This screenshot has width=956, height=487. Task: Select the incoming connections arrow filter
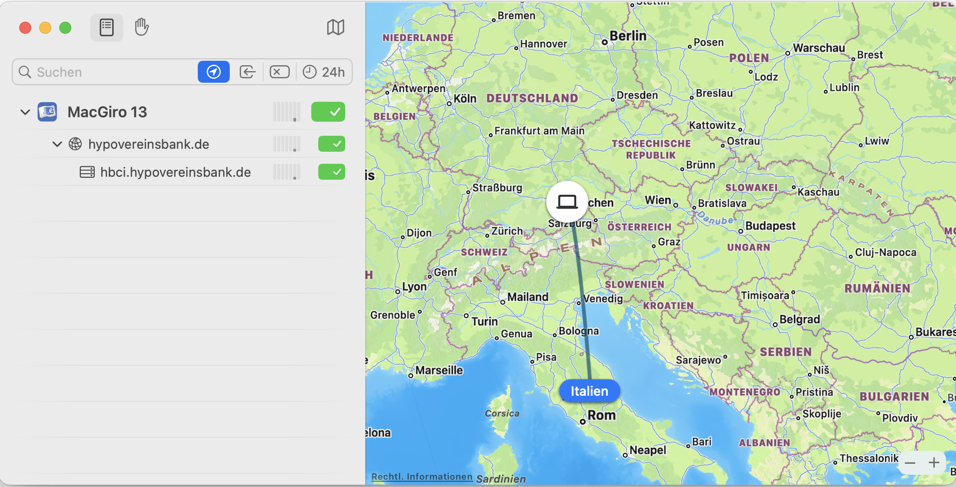[x=247, y=72]
